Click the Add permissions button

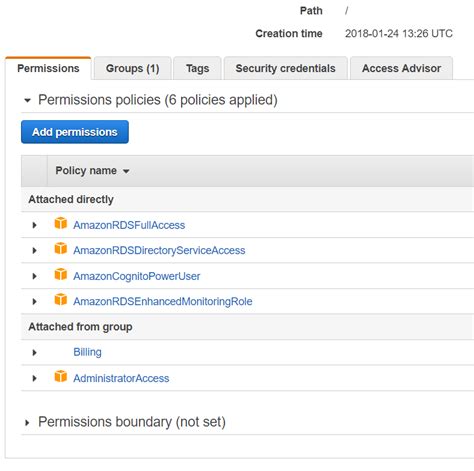[75, 132]
